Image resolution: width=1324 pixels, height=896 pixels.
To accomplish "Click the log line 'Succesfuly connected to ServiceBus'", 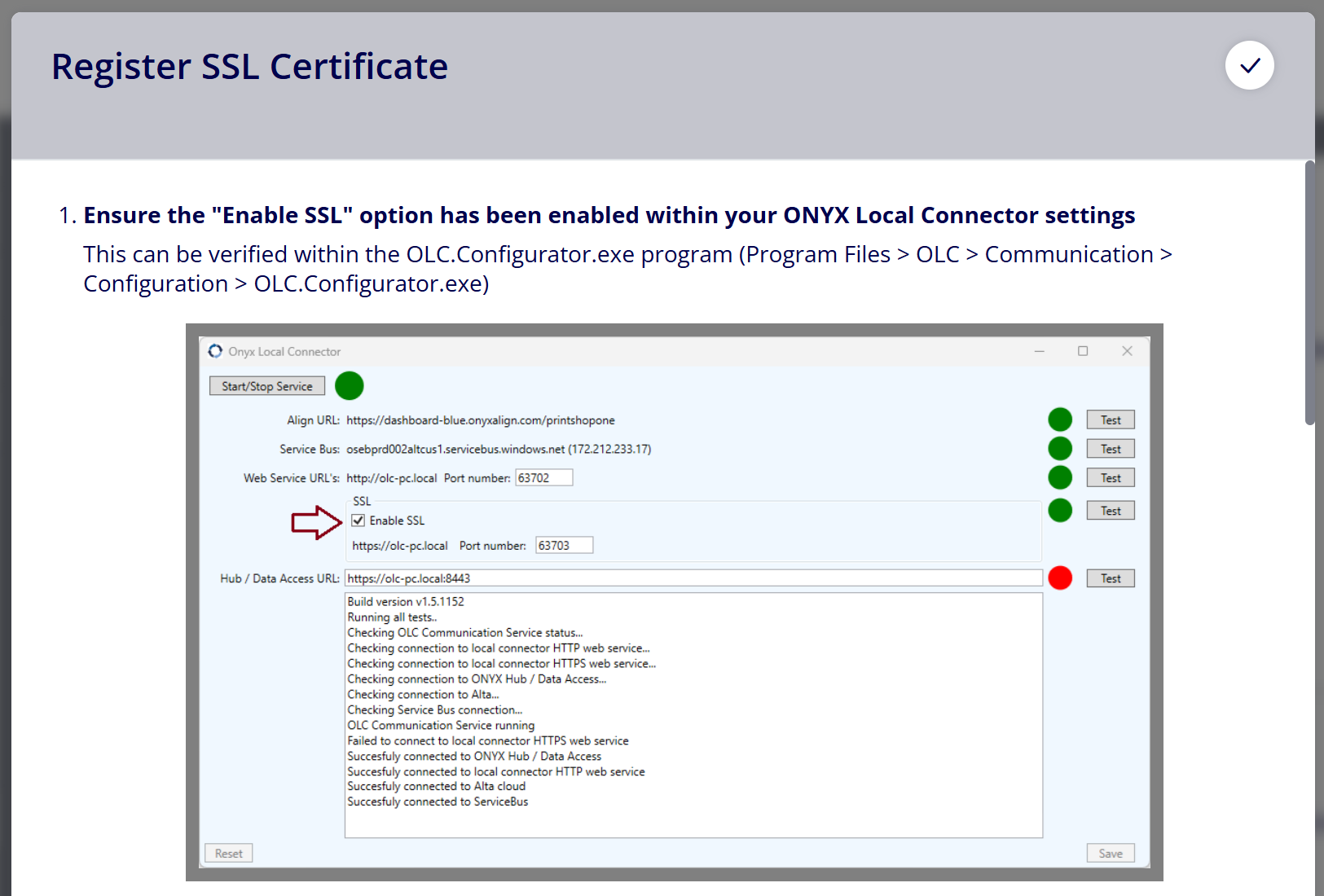I will coord(438,802).
